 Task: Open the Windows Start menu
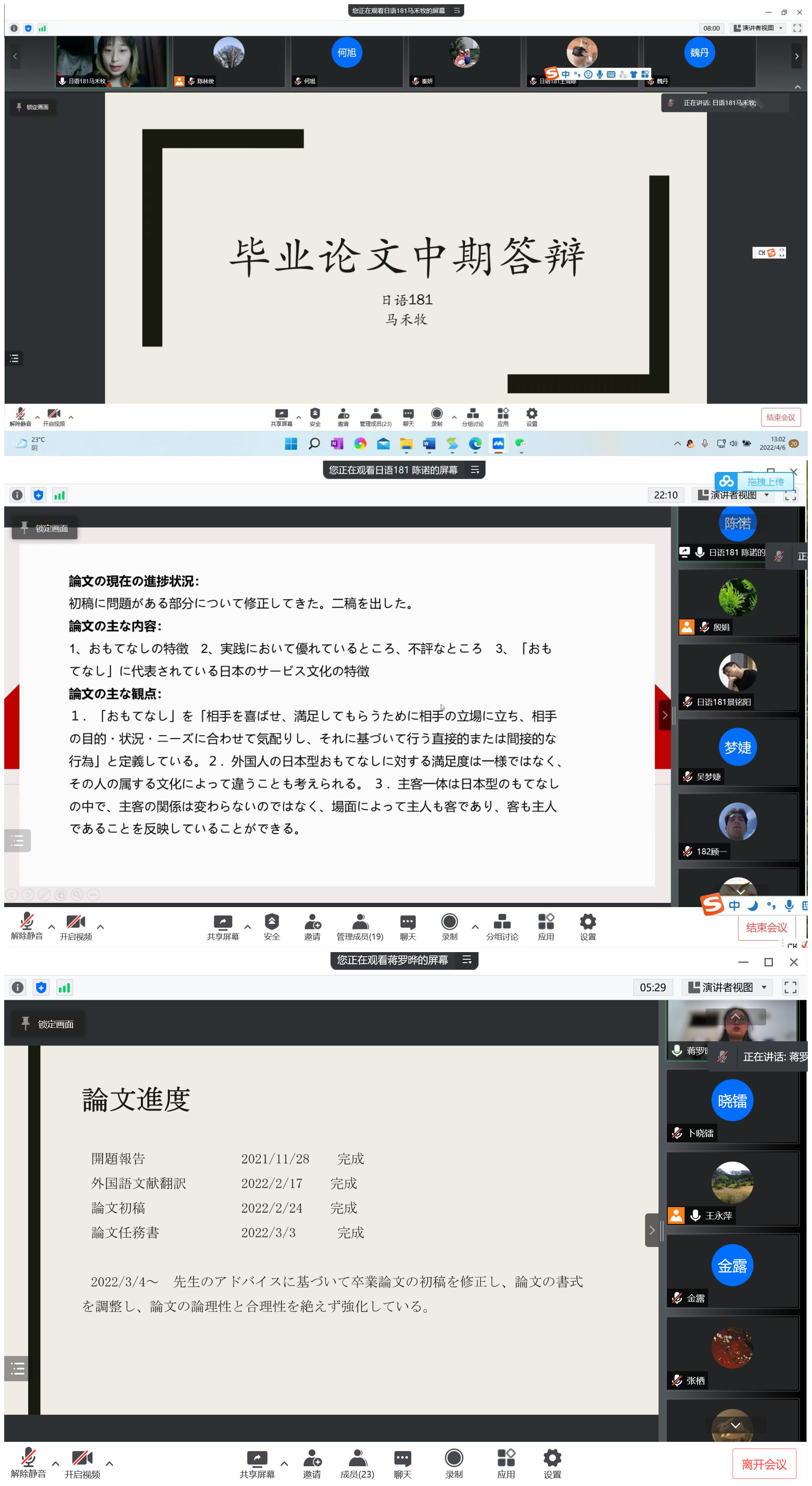[291, 443]
